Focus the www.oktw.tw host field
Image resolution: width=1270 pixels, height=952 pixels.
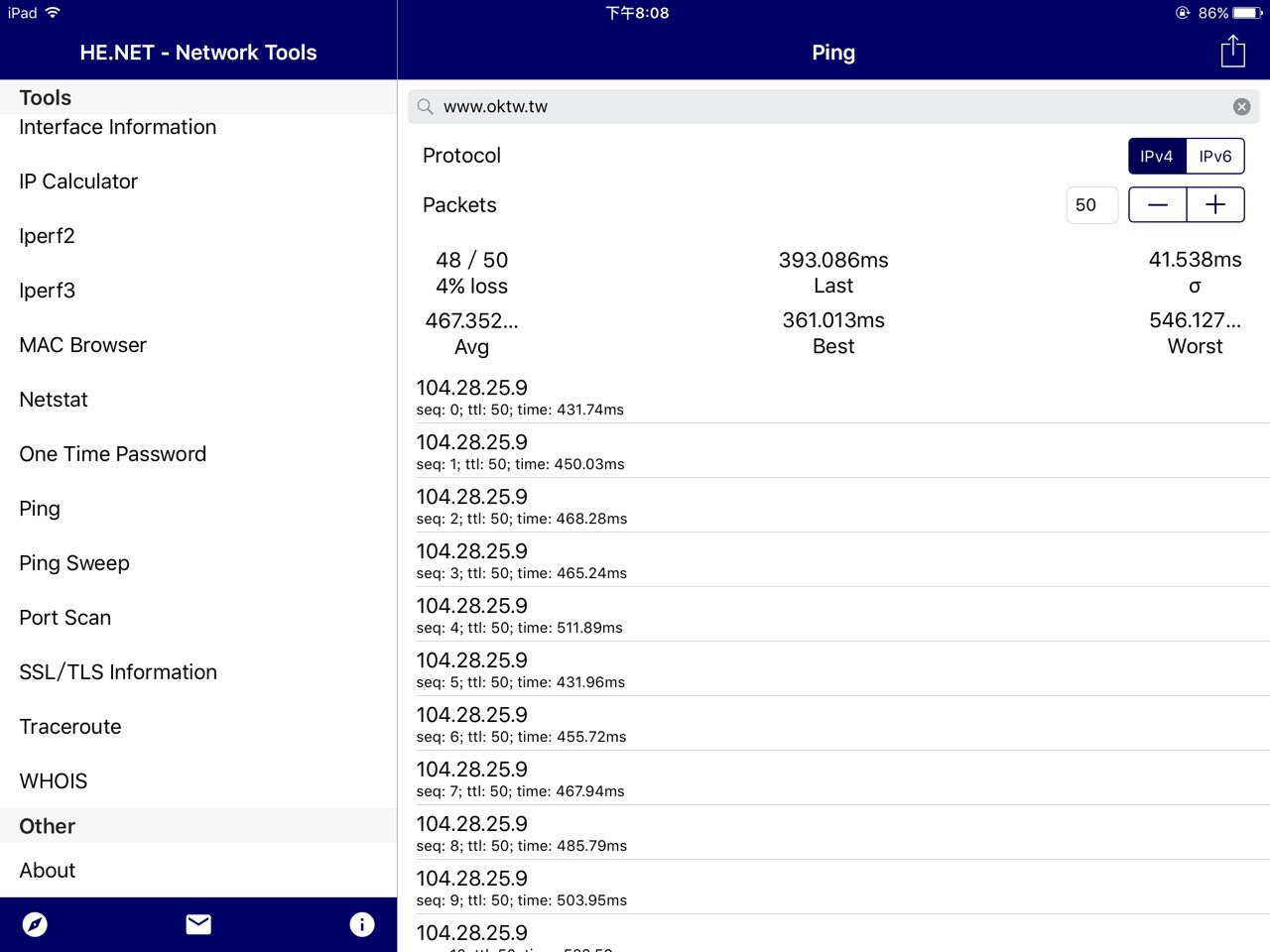tap(833, 106)
